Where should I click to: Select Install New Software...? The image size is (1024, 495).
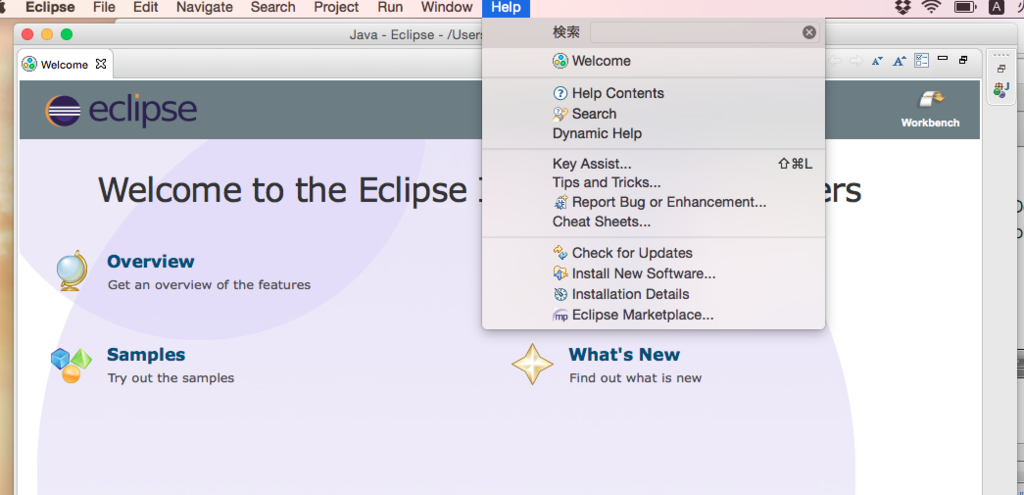(x=653, y=274)
